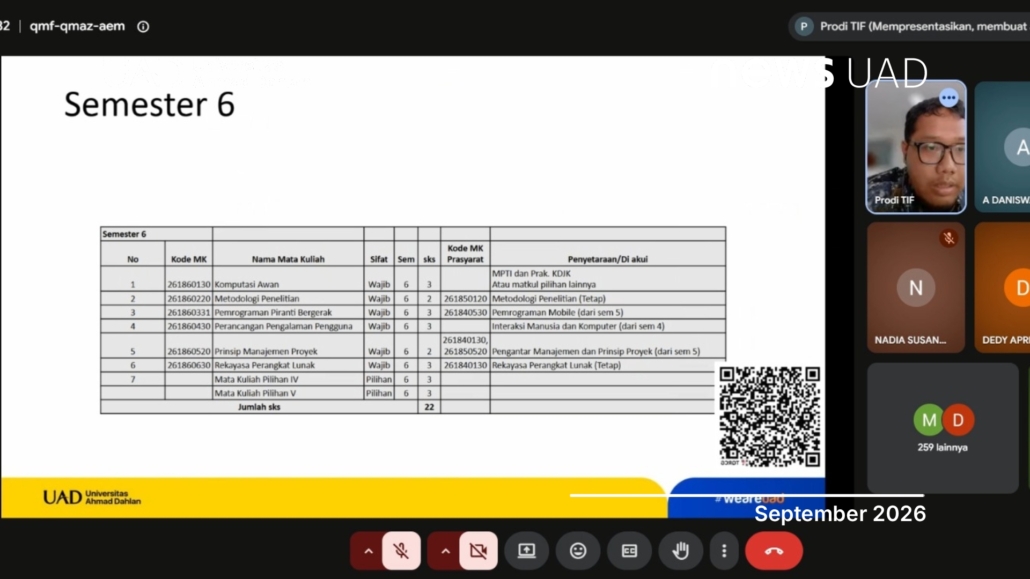Image resolution: width=1030 pixels, height=579 pixels.
Task: Expand audio settings chevron beside microphone
Action: click(368, 551)
